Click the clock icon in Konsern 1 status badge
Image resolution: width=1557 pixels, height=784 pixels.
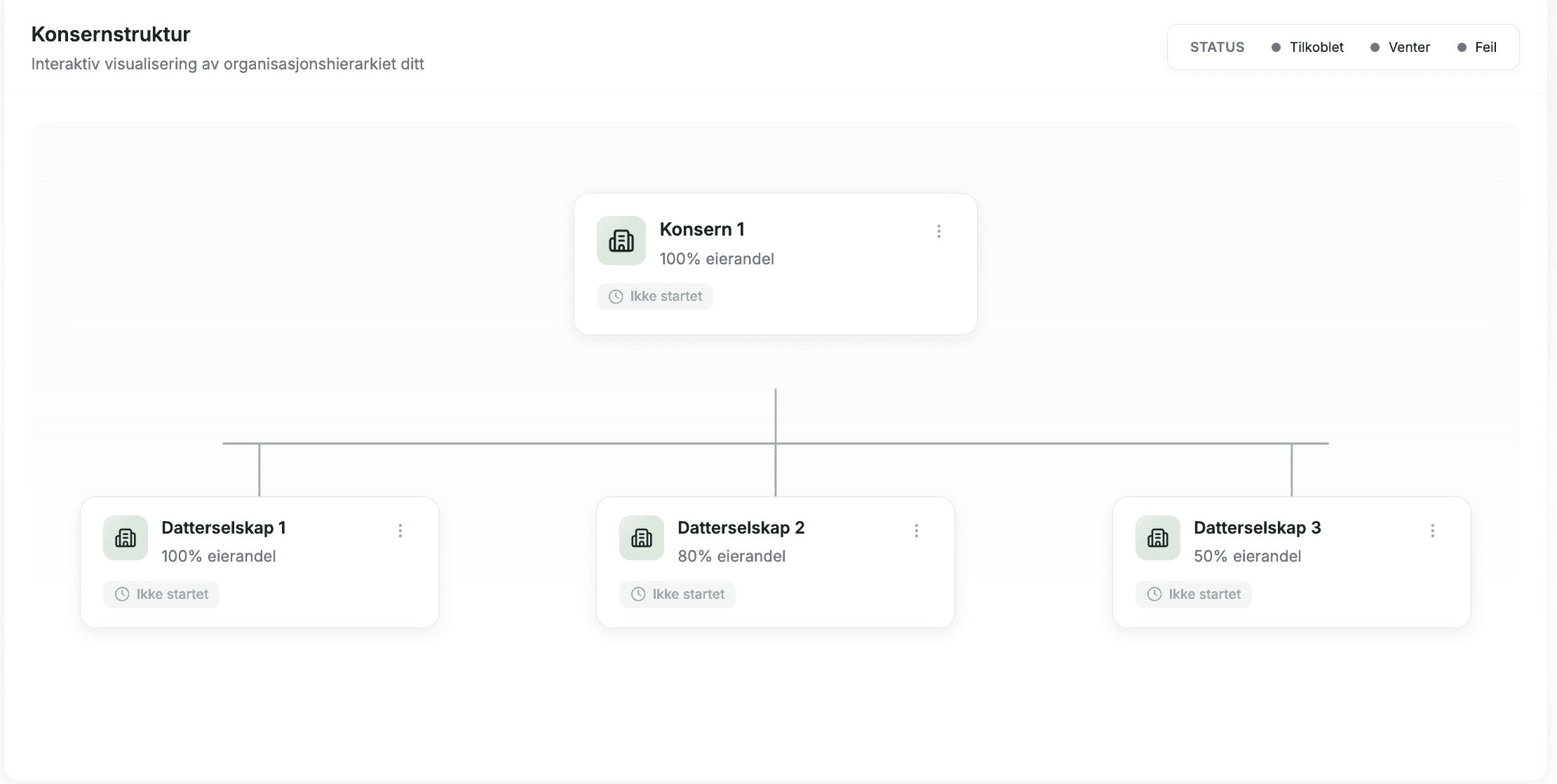coord(615,296)
